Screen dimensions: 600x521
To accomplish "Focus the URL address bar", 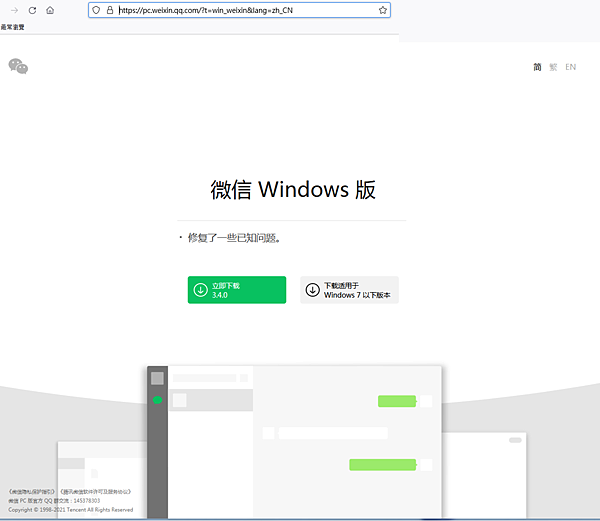I will (240, 10).
